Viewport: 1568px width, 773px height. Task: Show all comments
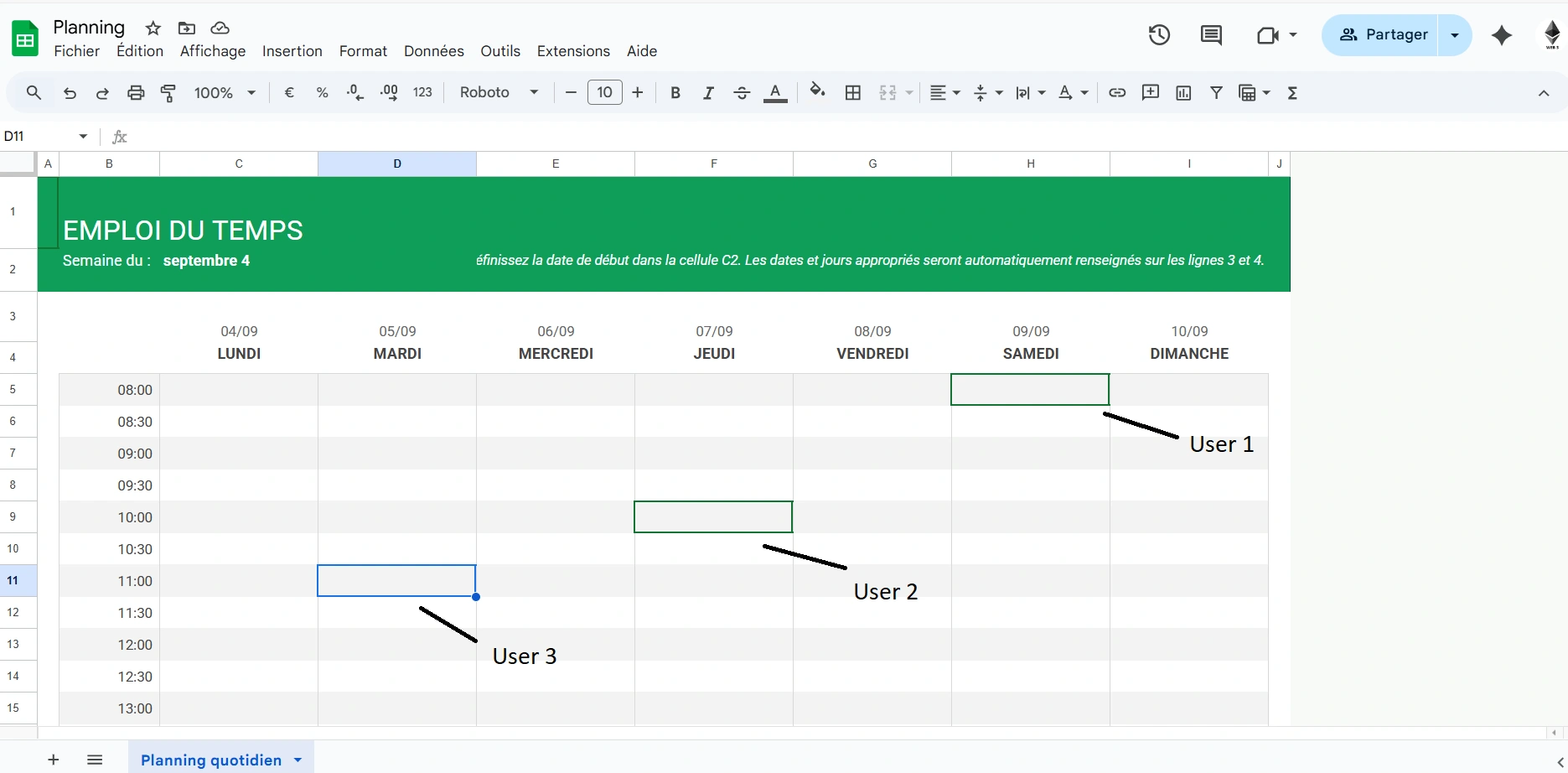1211,34
